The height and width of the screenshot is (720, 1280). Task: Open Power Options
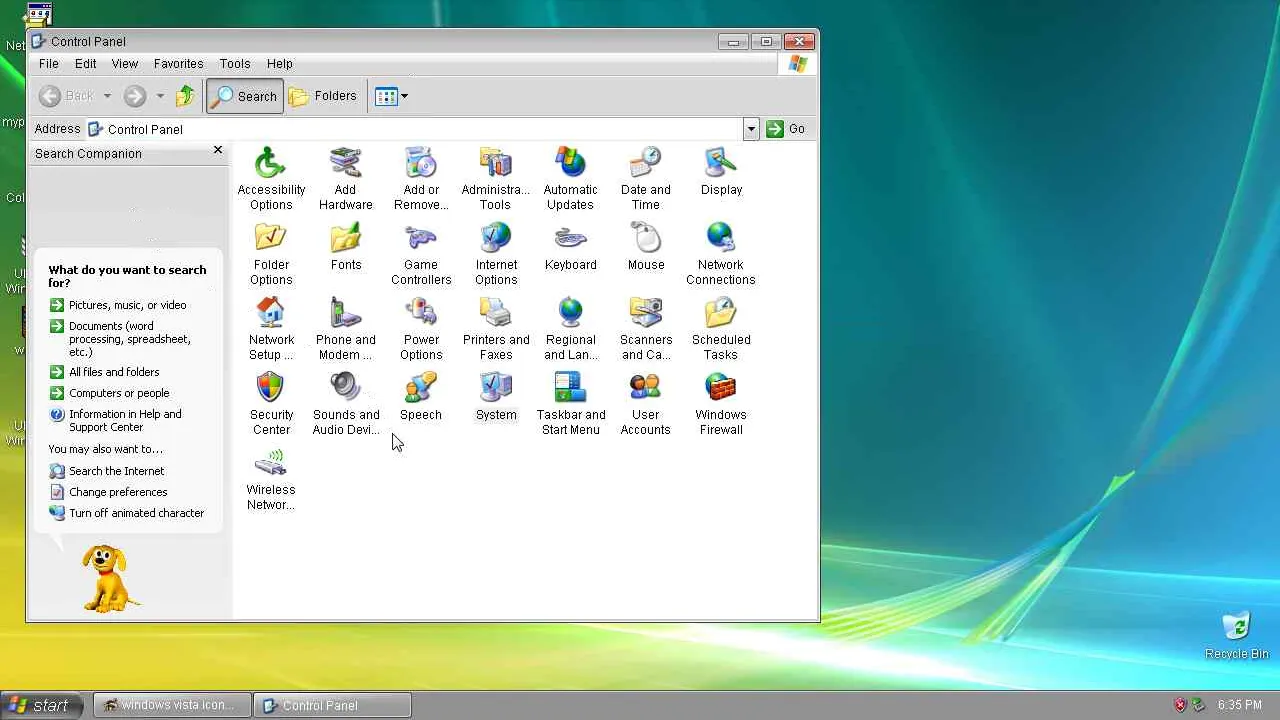coord(421,328)
